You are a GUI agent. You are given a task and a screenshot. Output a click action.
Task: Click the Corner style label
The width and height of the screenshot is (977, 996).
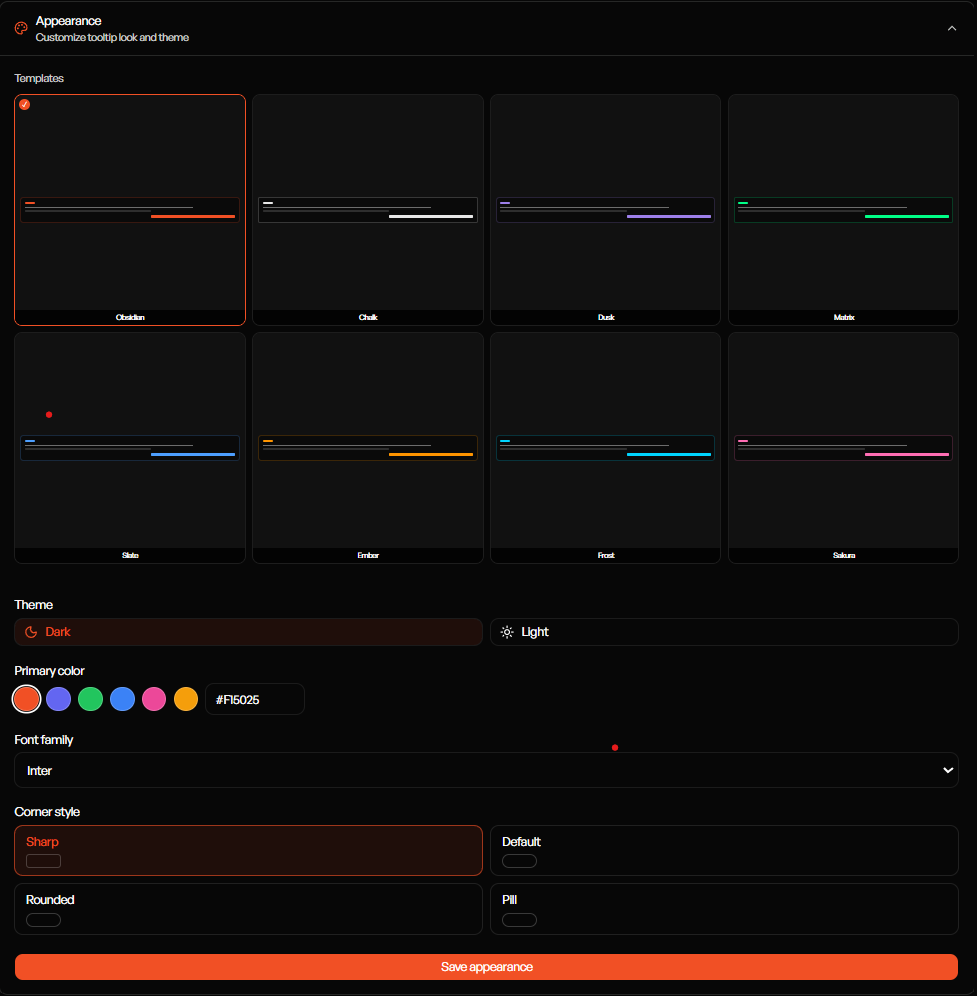pos(47,812)
